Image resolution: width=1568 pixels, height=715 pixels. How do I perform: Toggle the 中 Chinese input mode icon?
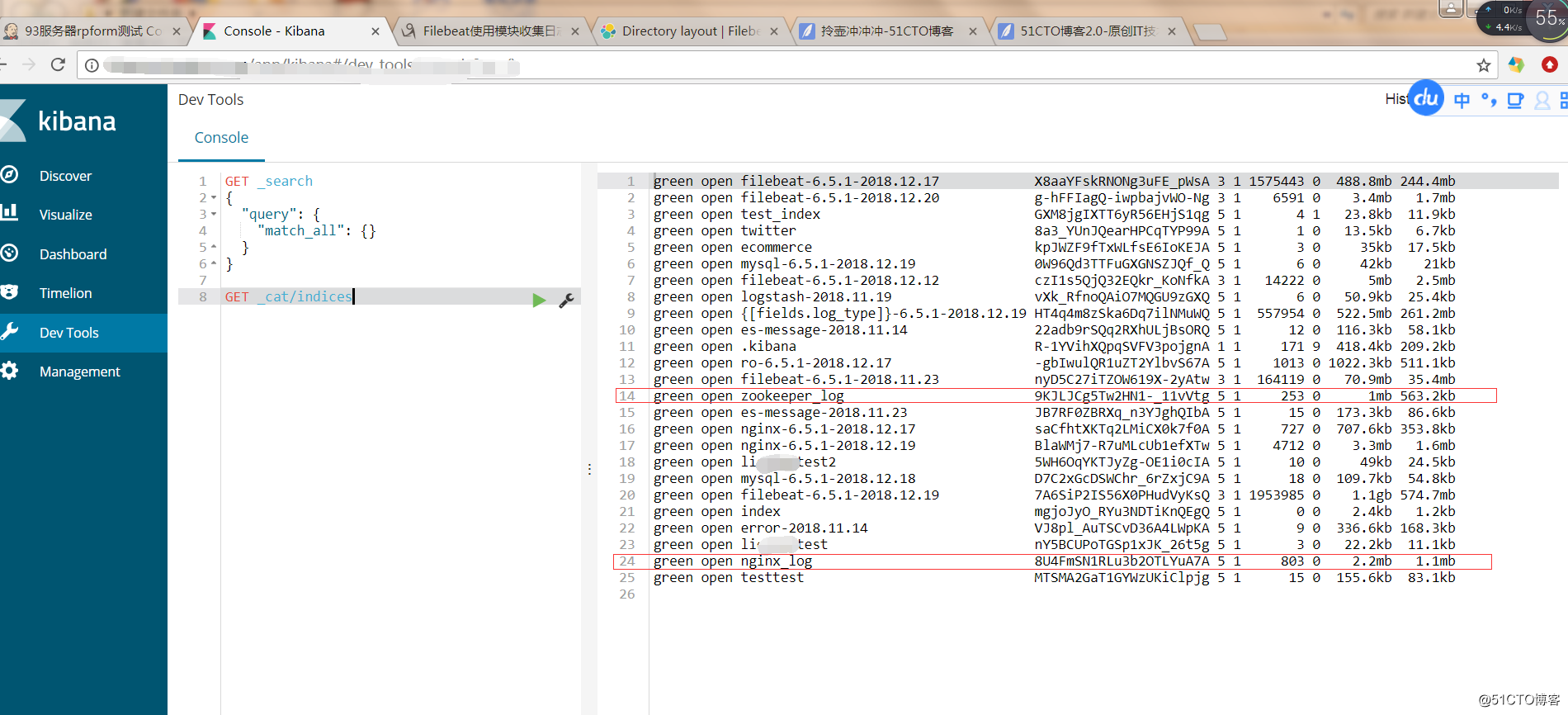[x=1462, y=101]
